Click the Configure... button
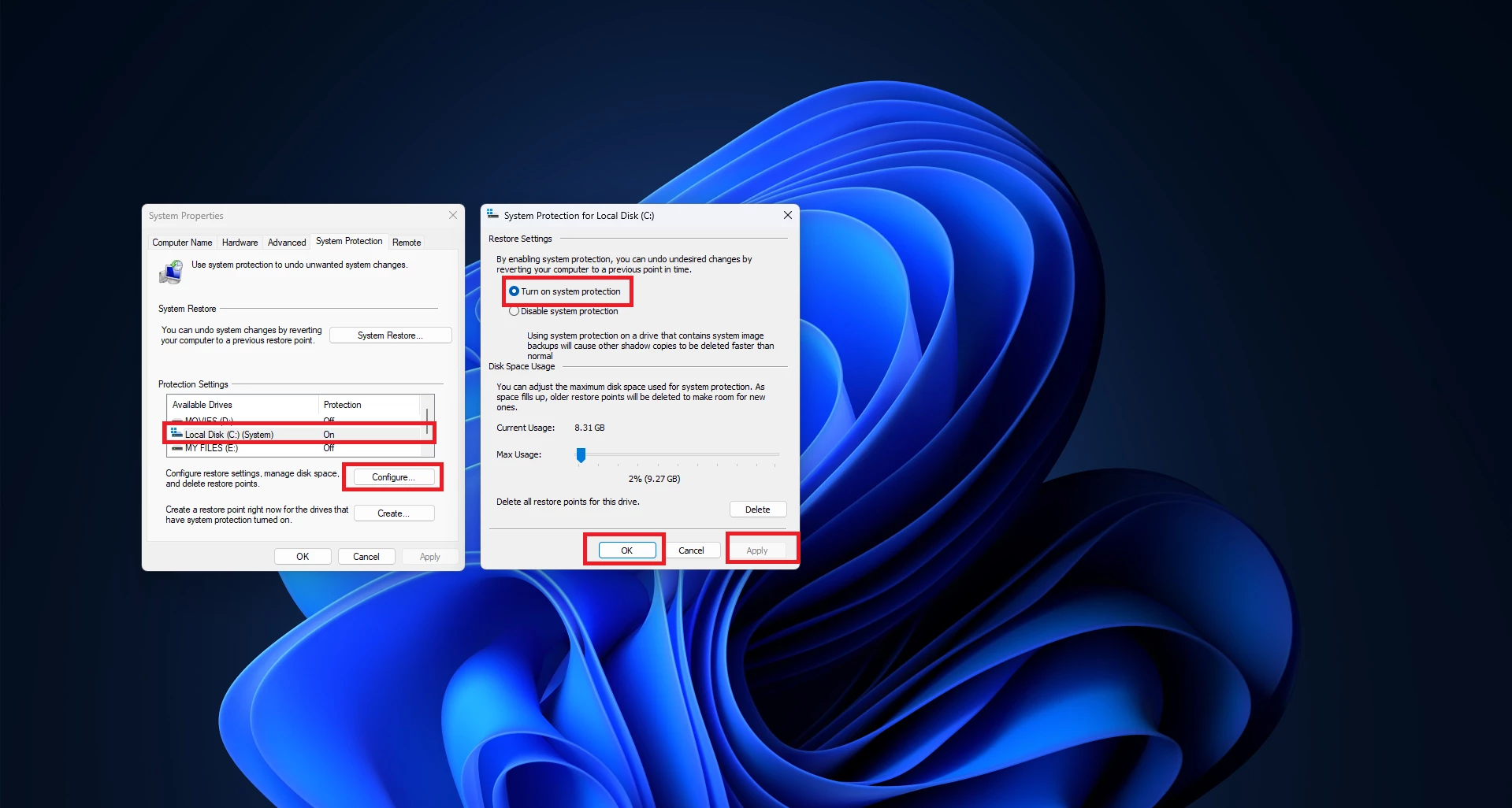Screen dimensions: 1512x808 [x=393, y=477]
